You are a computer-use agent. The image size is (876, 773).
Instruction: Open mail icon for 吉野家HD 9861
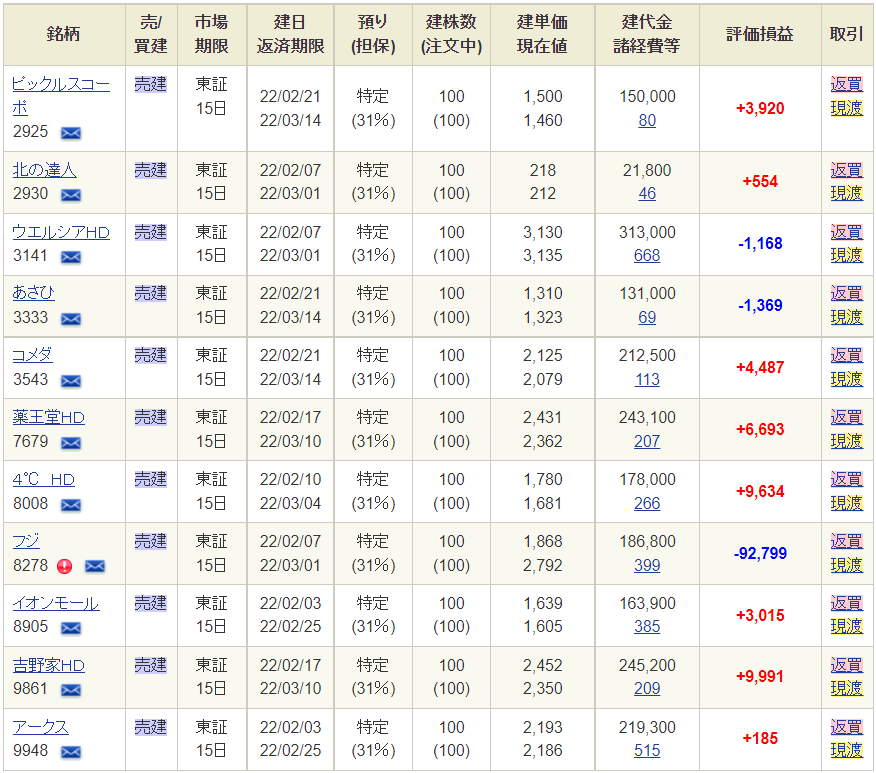pyautogui.click(x=70, y=690)
